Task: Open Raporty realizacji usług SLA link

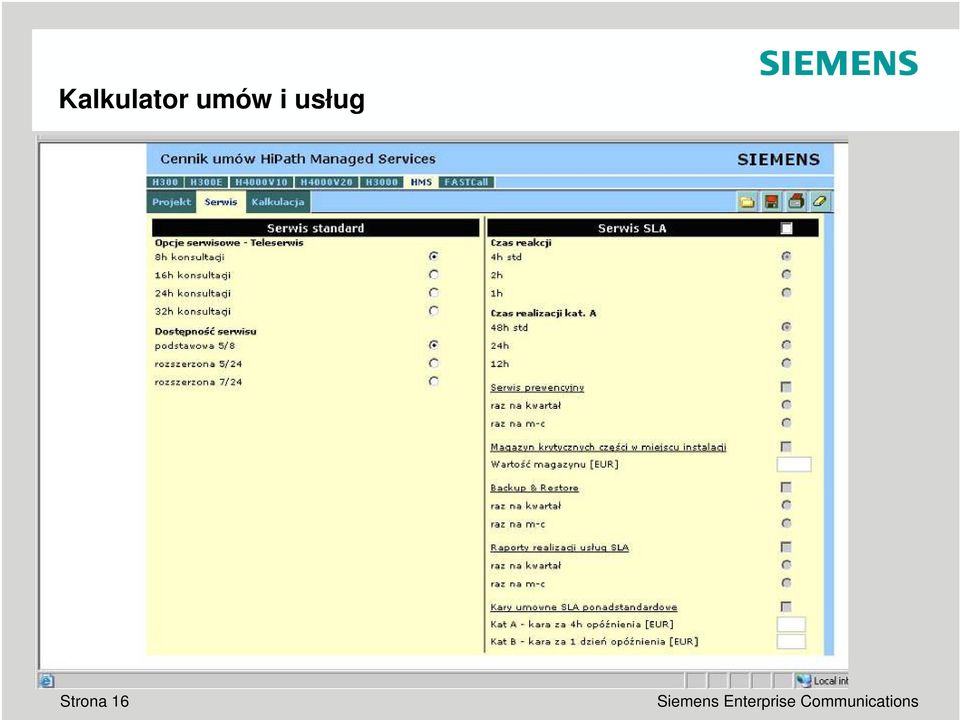Action: [x=560, y=547]
